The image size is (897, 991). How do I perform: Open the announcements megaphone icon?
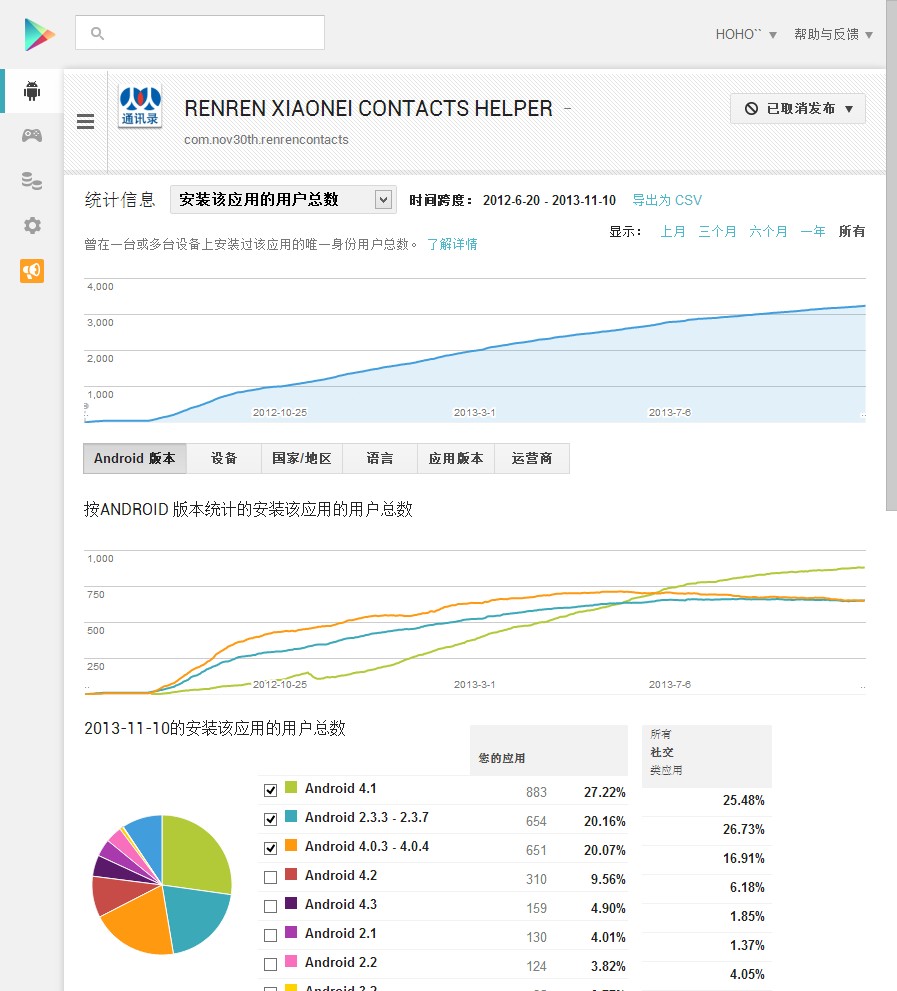point(32,271)
